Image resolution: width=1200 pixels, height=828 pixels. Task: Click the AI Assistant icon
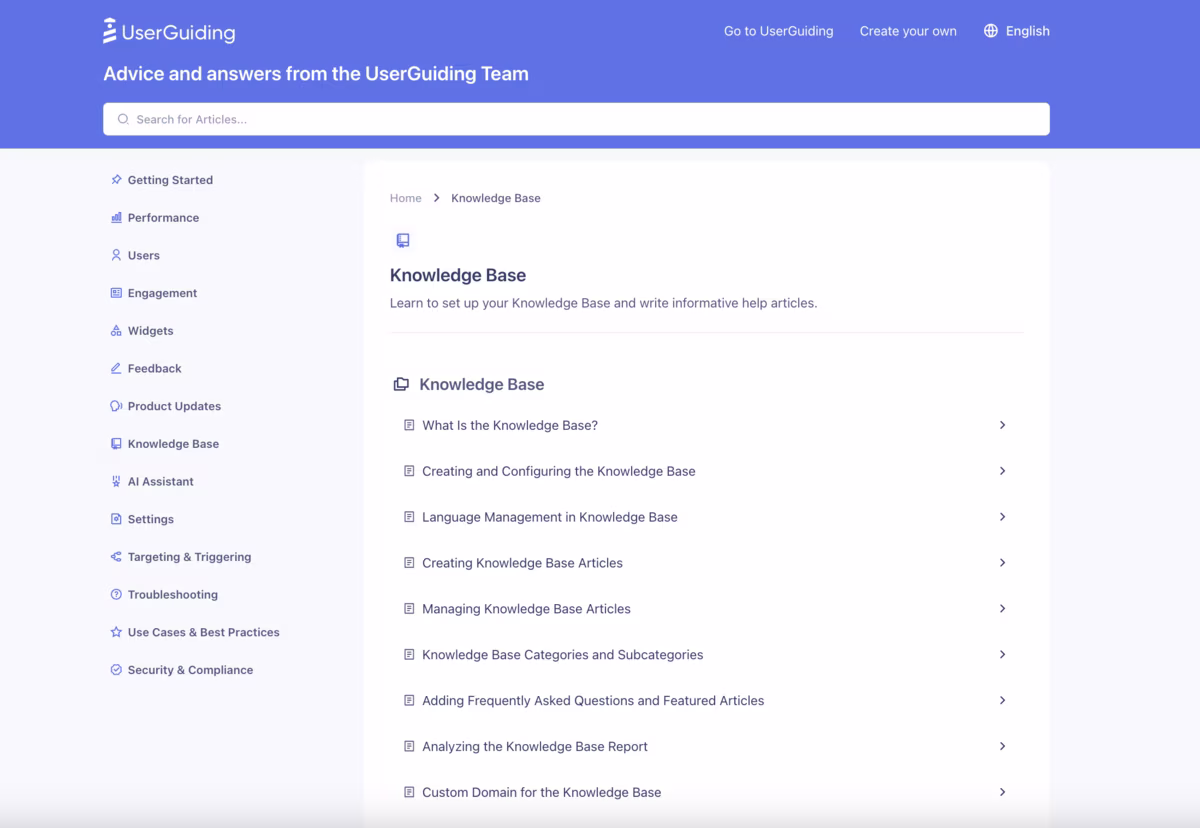tap(115, 481)
